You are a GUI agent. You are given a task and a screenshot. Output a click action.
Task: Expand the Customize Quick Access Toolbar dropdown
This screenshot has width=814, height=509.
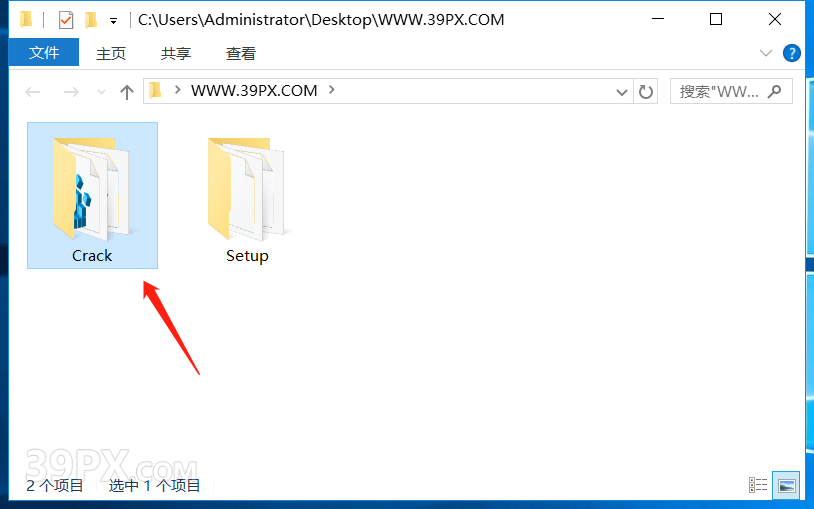click(x=113, y=21)
